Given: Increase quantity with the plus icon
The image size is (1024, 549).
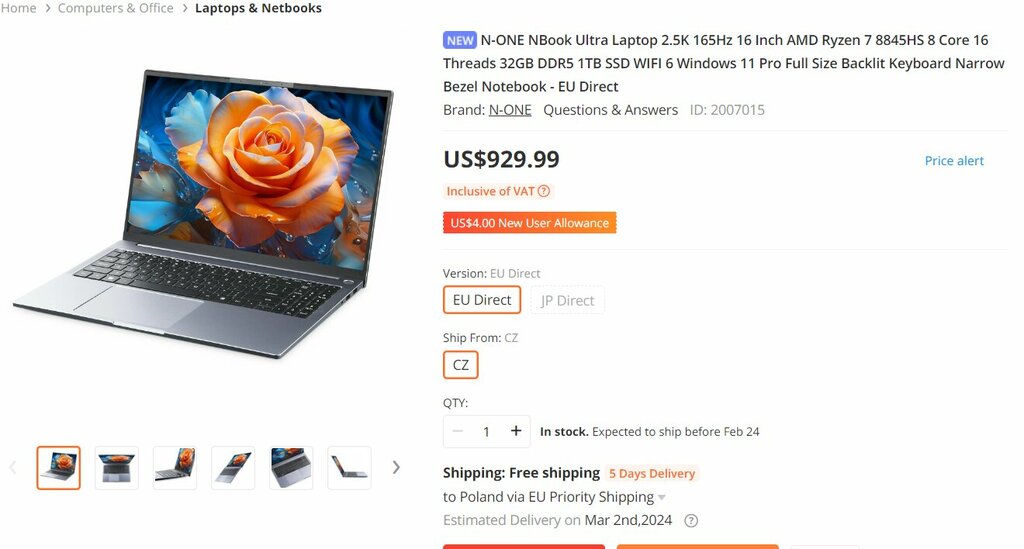Looking at the screenshot, I should (x=516, y=431).
